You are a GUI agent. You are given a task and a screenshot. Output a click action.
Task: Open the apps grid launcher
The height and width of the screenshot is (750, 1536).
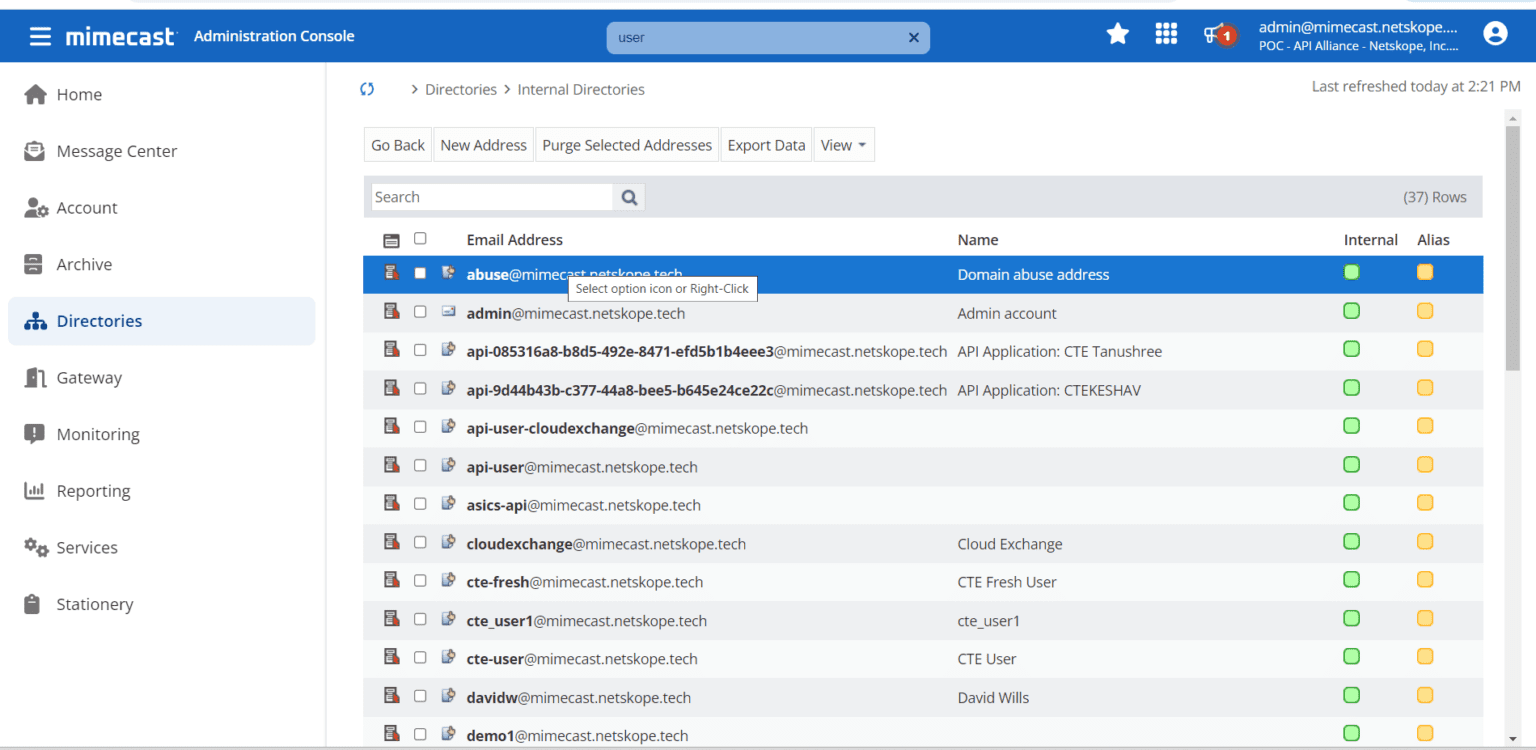(x=1166, y=33)
